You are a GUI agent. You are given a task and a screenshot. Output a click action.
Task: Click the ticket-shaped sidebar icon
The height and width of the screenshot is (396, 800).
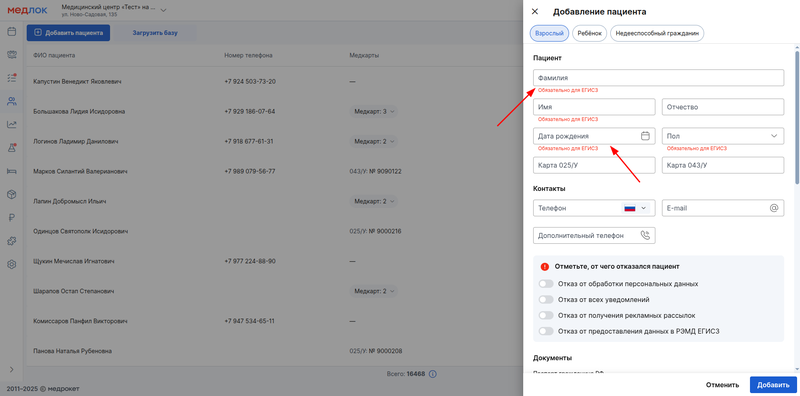[12, 55]
